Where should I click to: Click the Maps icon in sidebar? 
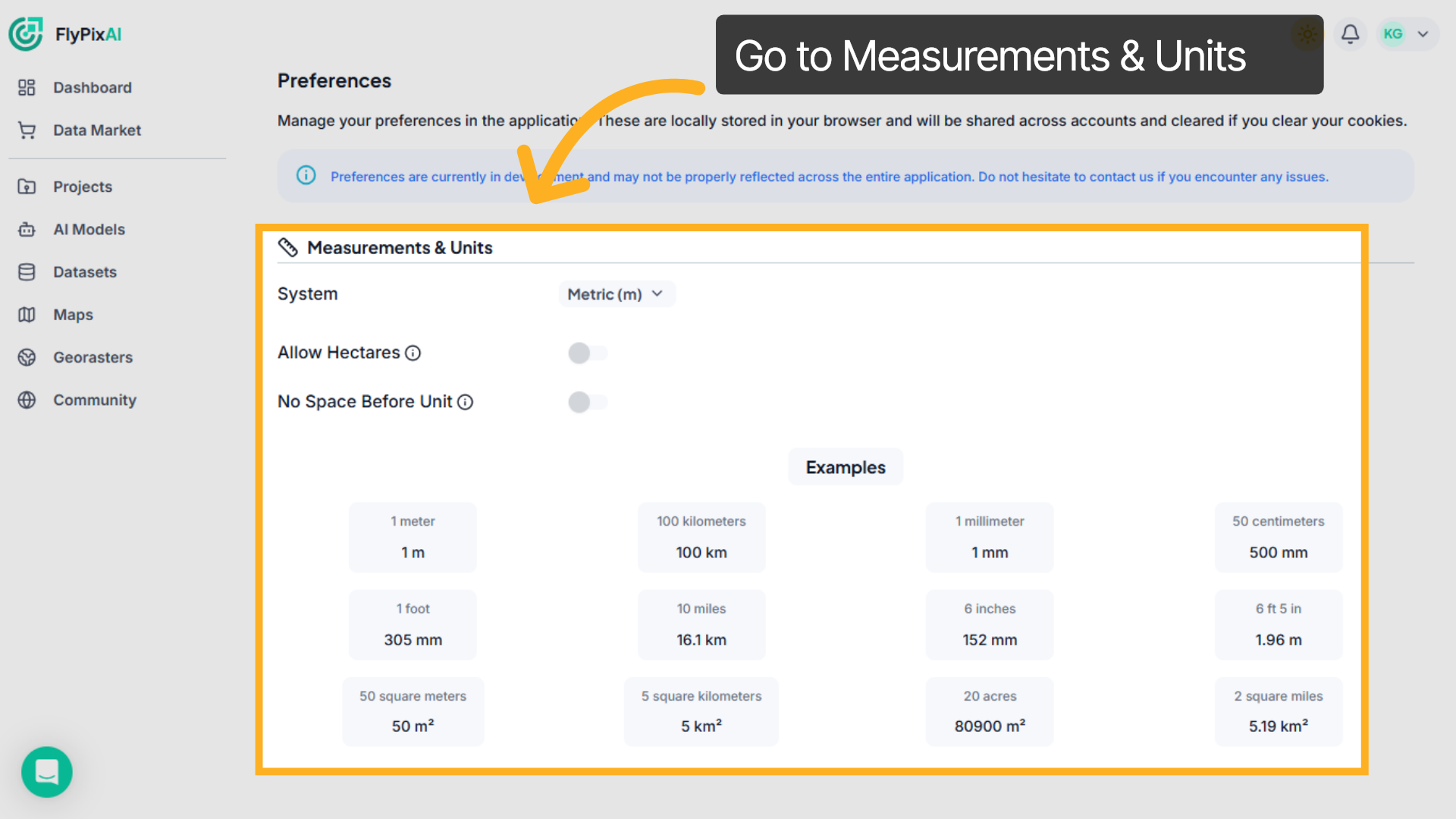pos(27,315)
